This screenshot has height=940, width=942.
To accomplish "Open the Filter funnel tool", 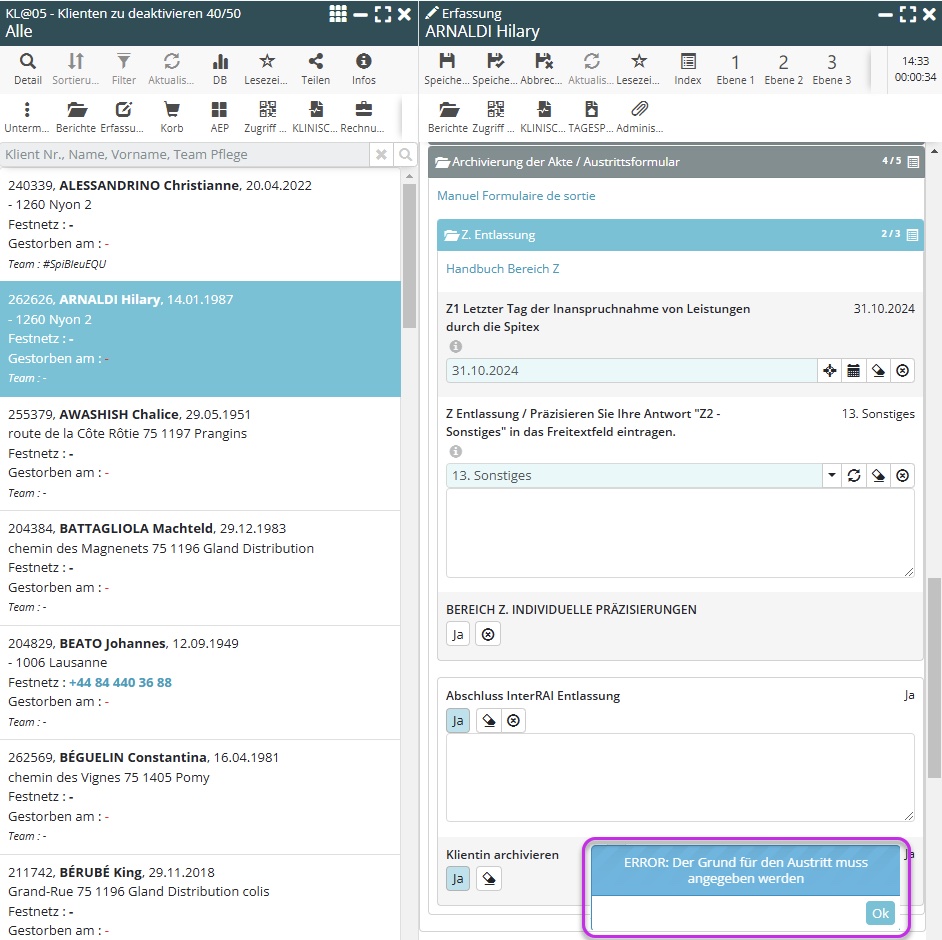I will (x=123, y=68).
